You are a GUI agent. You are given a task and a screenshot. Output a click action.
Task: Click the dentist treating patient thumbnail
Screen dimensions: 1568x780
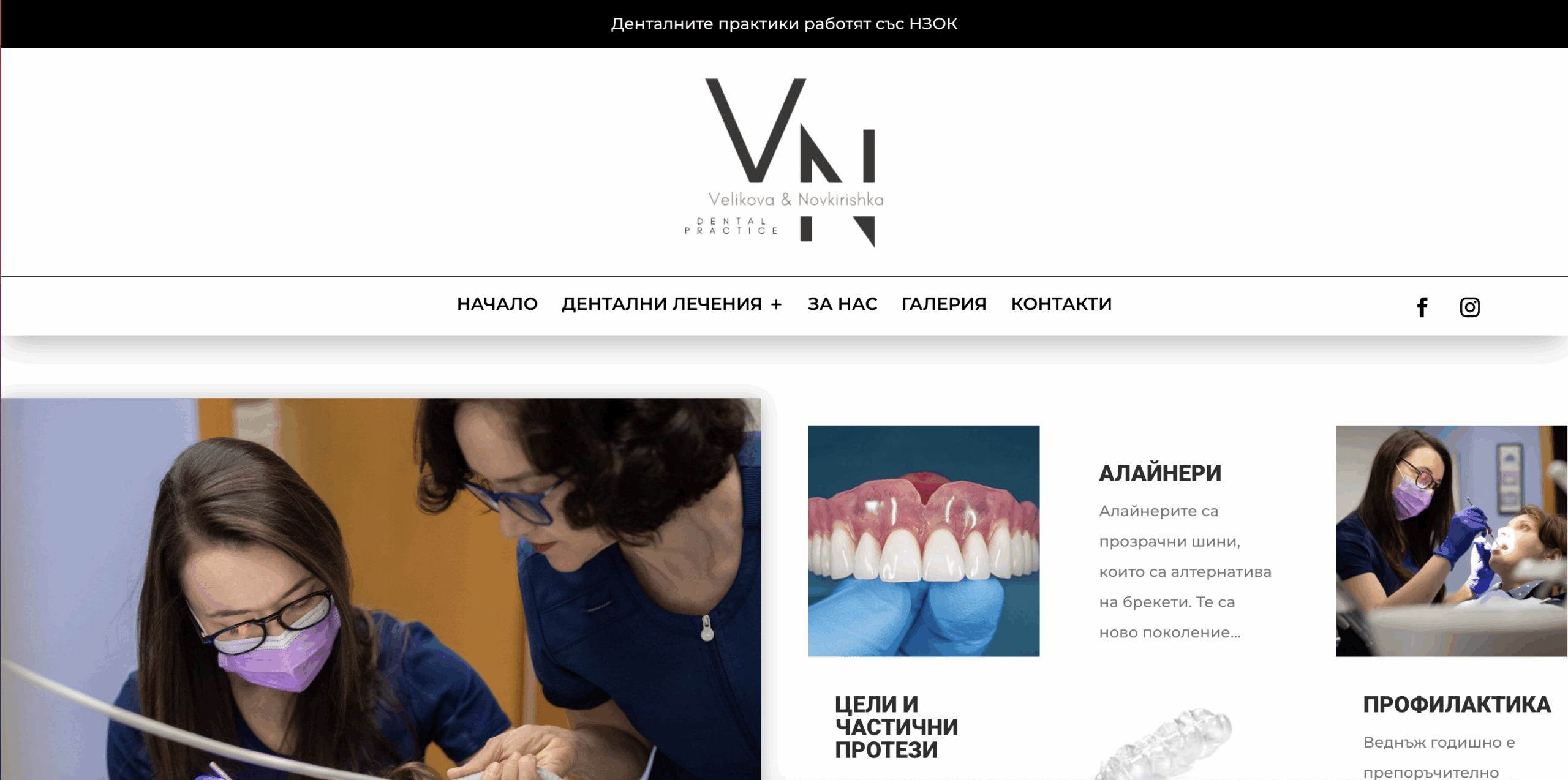(1452, 541)
